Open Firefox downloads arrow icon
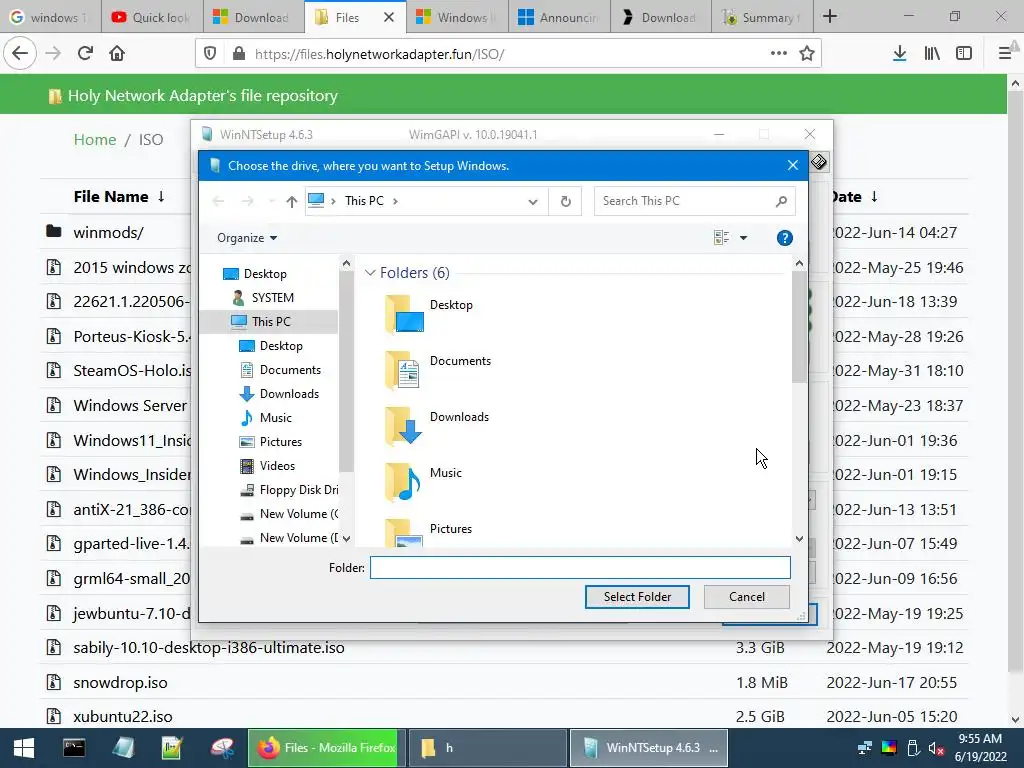1024x768 pixels. point(899,54)
